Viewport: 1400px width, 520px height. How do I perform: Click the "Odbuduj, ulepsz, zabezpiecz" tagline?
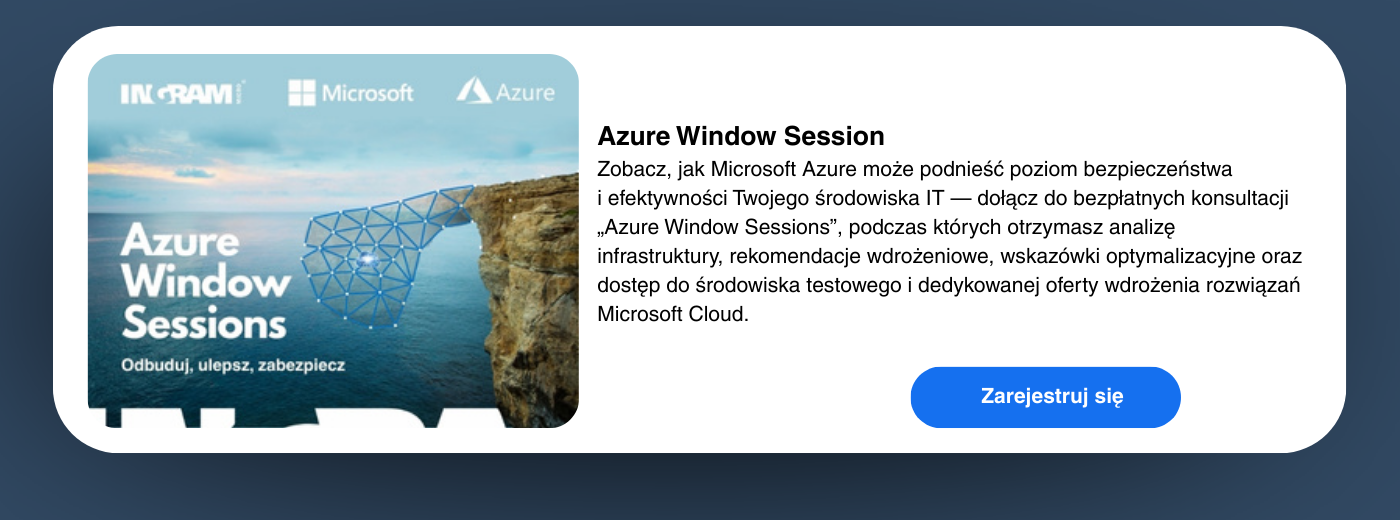click(233, 365)
